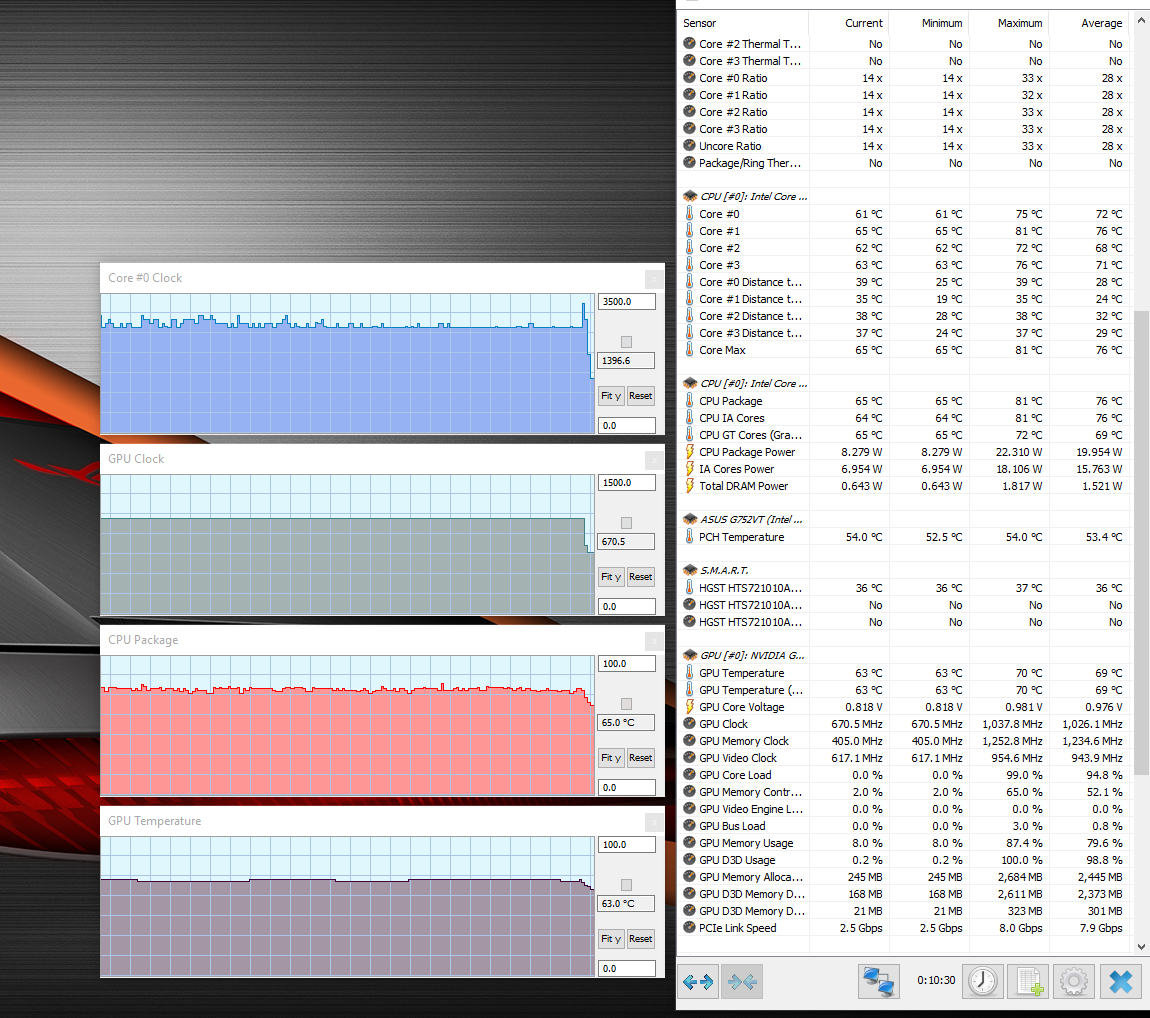Toggle checkbox in GPU Temperature graph
This screenshot has height=1018, width=1150.
point(626,885)
